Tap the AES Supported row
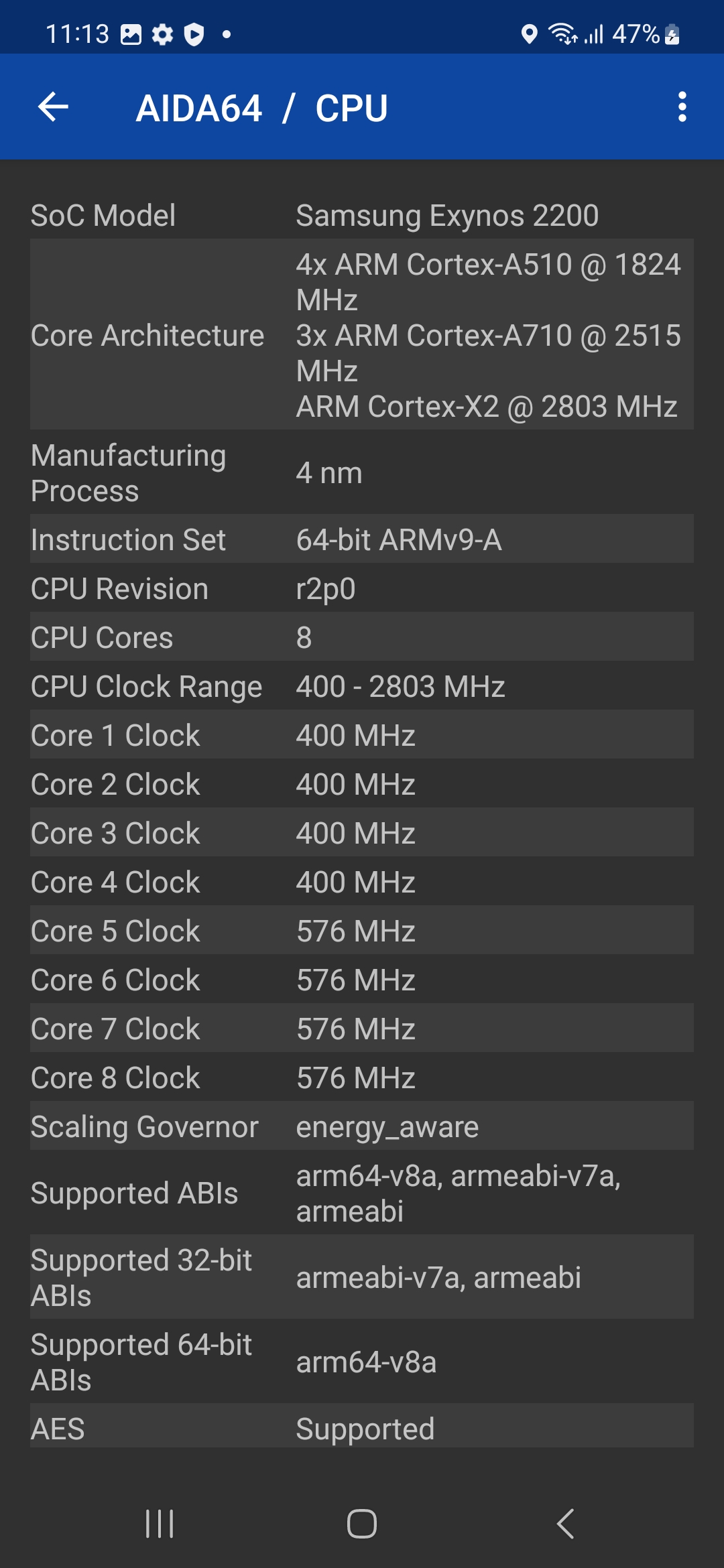 362,1429
